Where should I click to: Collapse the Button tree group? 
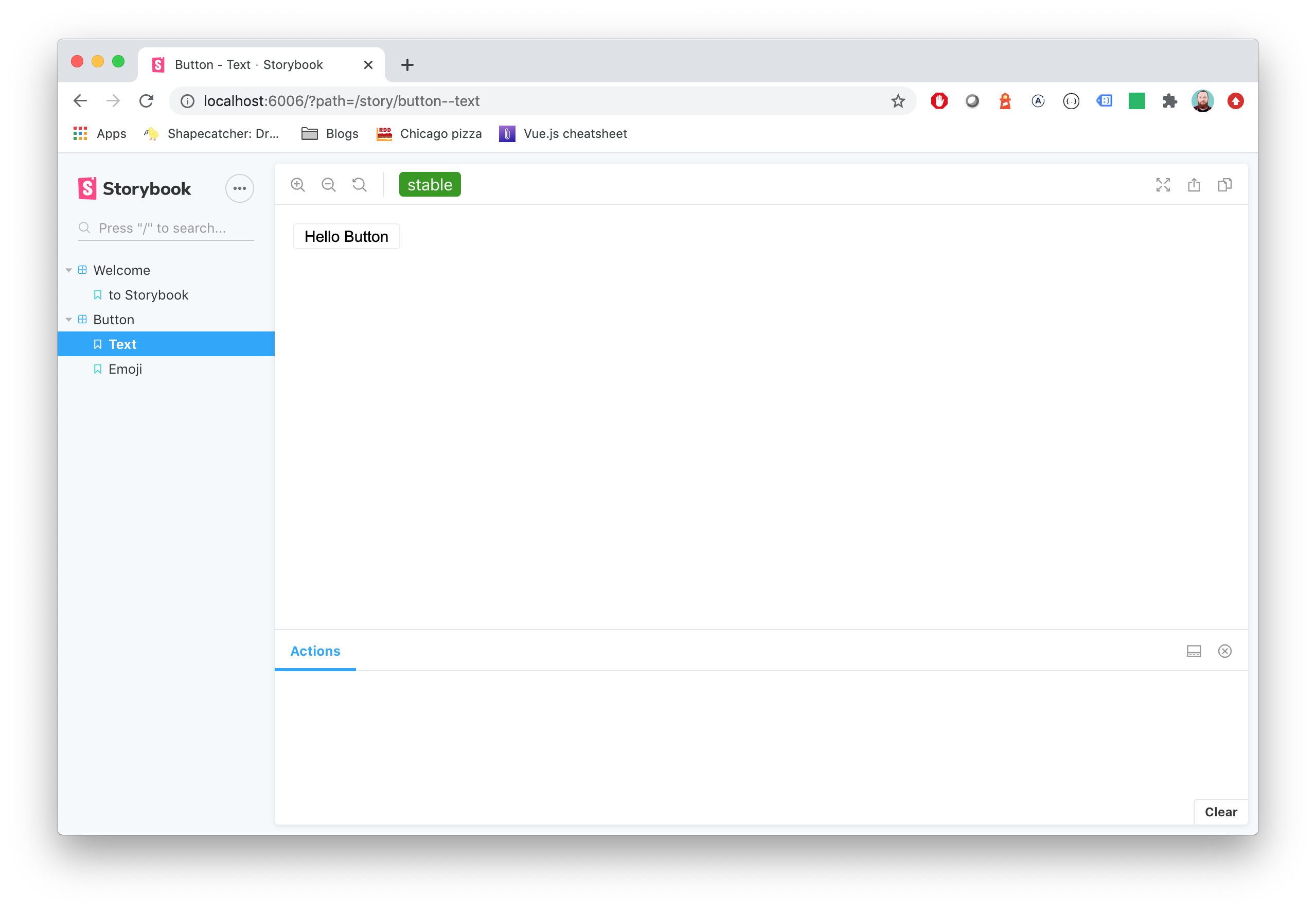click(x=69, y=320)
